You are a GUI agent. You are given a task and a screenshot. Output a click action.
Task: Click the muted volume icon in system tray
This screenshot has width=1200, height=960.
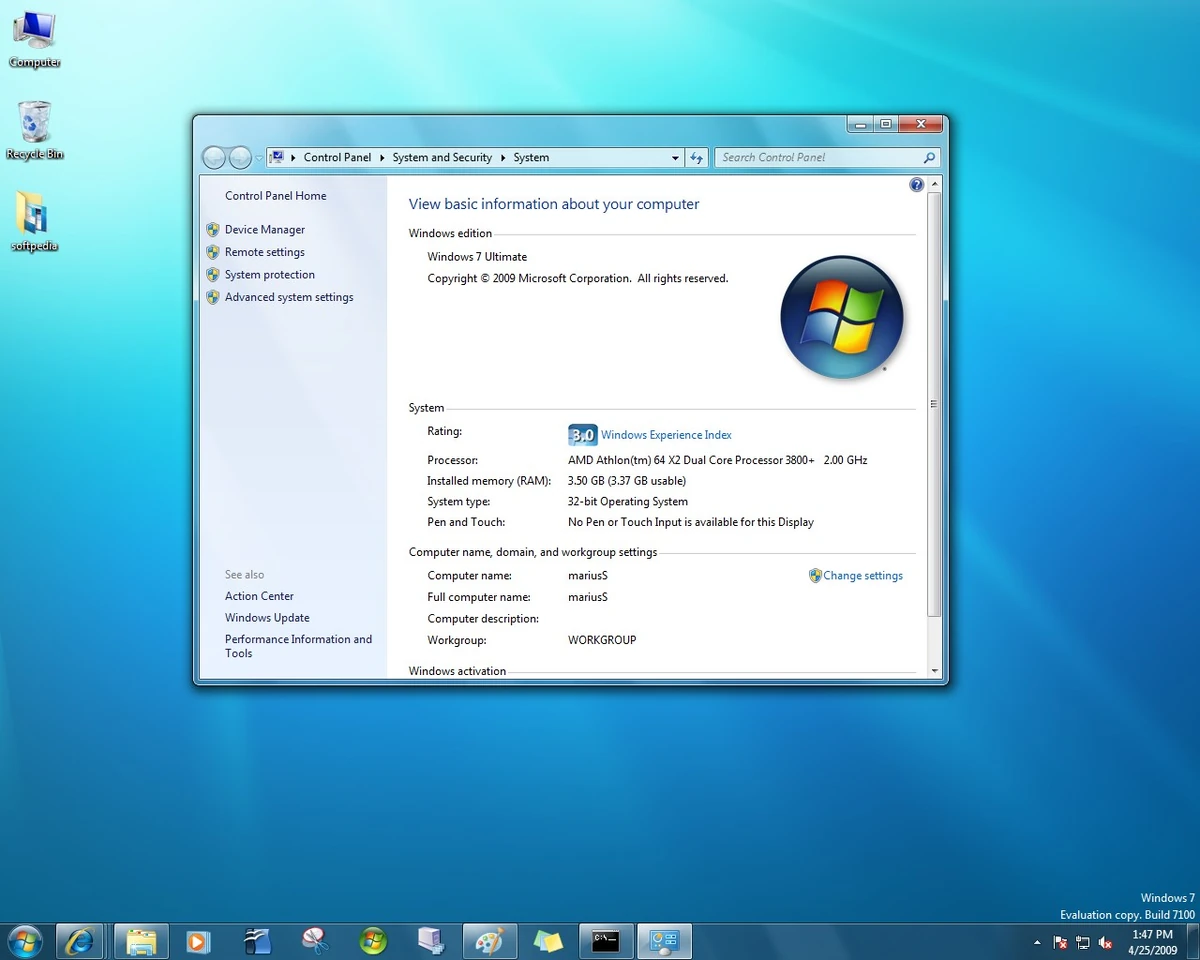click(x=1105, y=942)
